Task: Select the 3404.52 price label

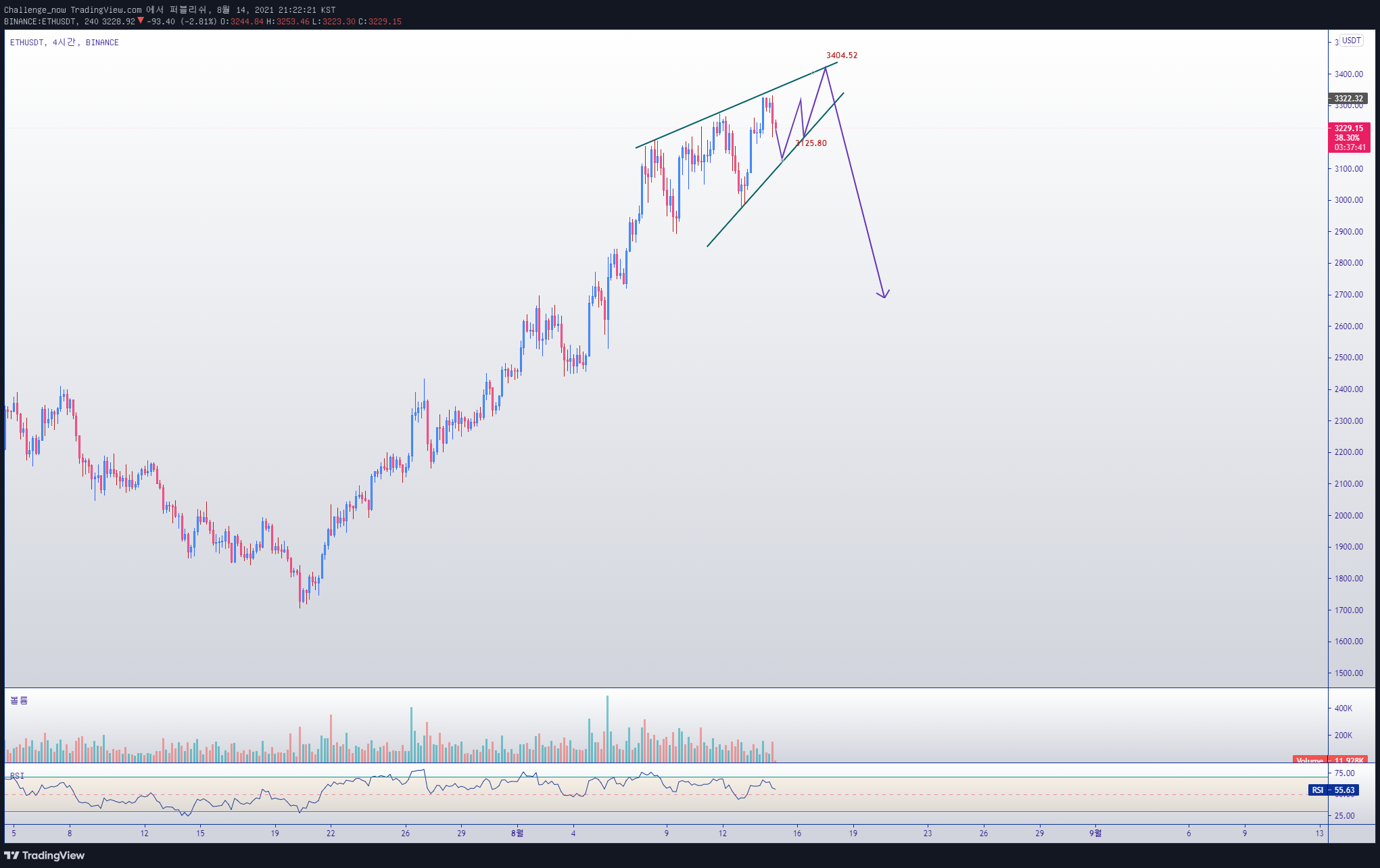Action: coord(841,55)
